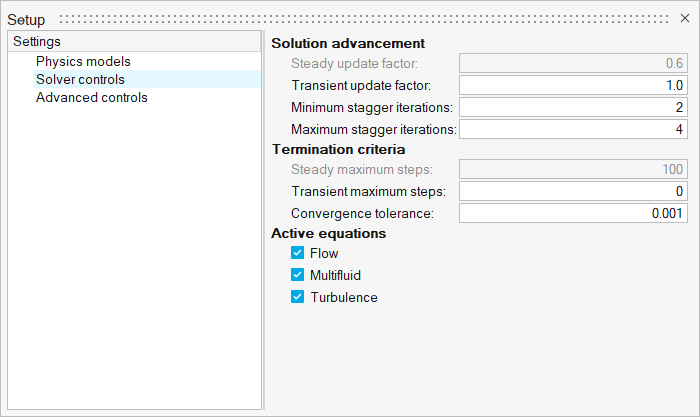
Task: Click the Active equations heading
Action: (x=329, y=233)
